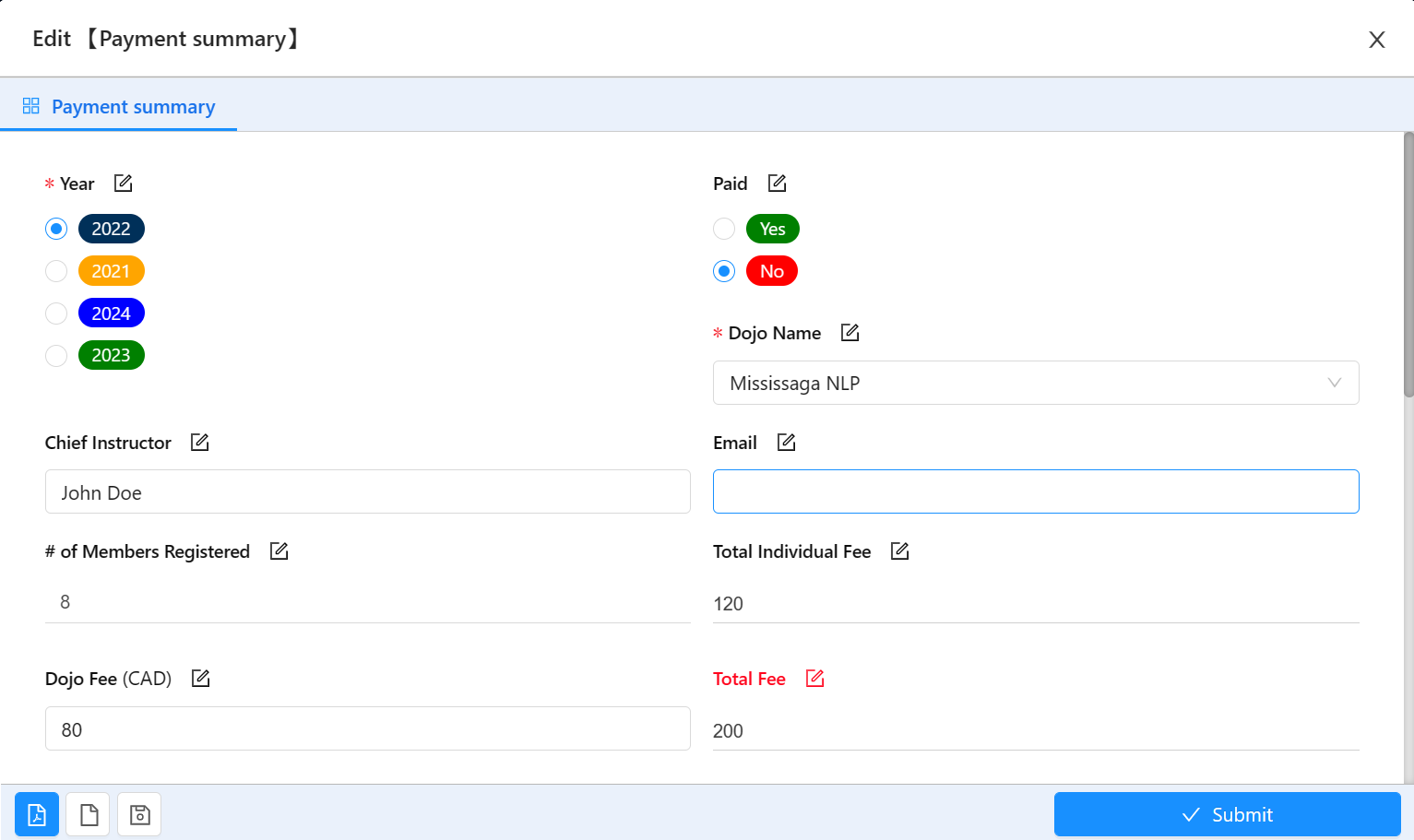Image resolution: width=1414 pixels, height=840 pixels.
Task: Click the Total Individual Fee value 120
Action: [728, 604]
